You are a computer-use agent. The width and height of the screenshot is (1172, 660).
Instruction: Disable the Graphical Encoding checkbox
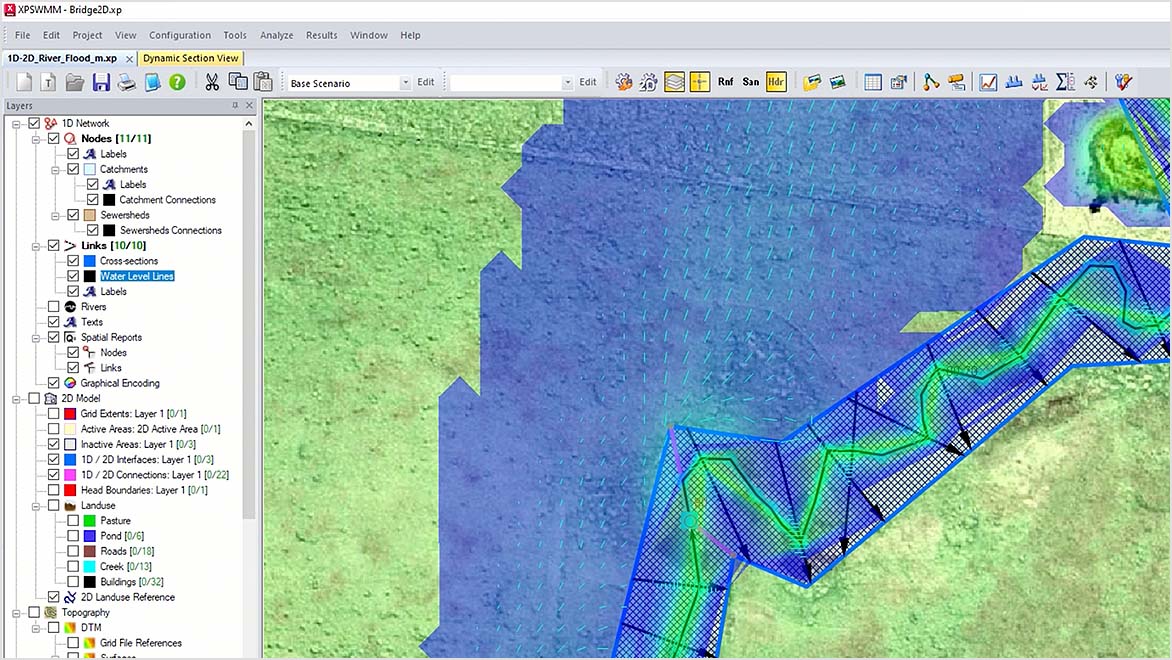click(53, 383)
